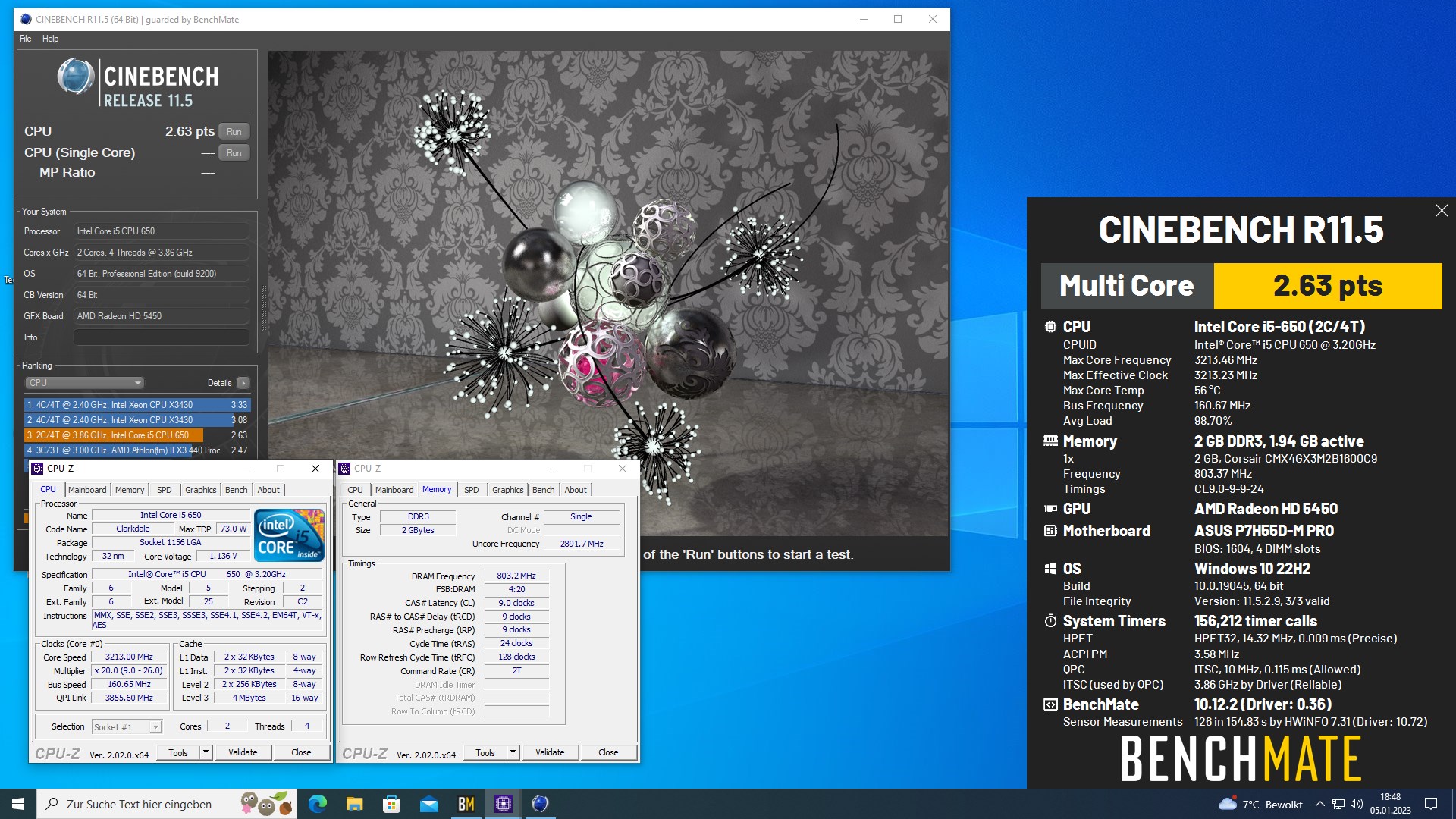
Task: Click the Cinebench title bar icon
Action: tap(26, 19)
